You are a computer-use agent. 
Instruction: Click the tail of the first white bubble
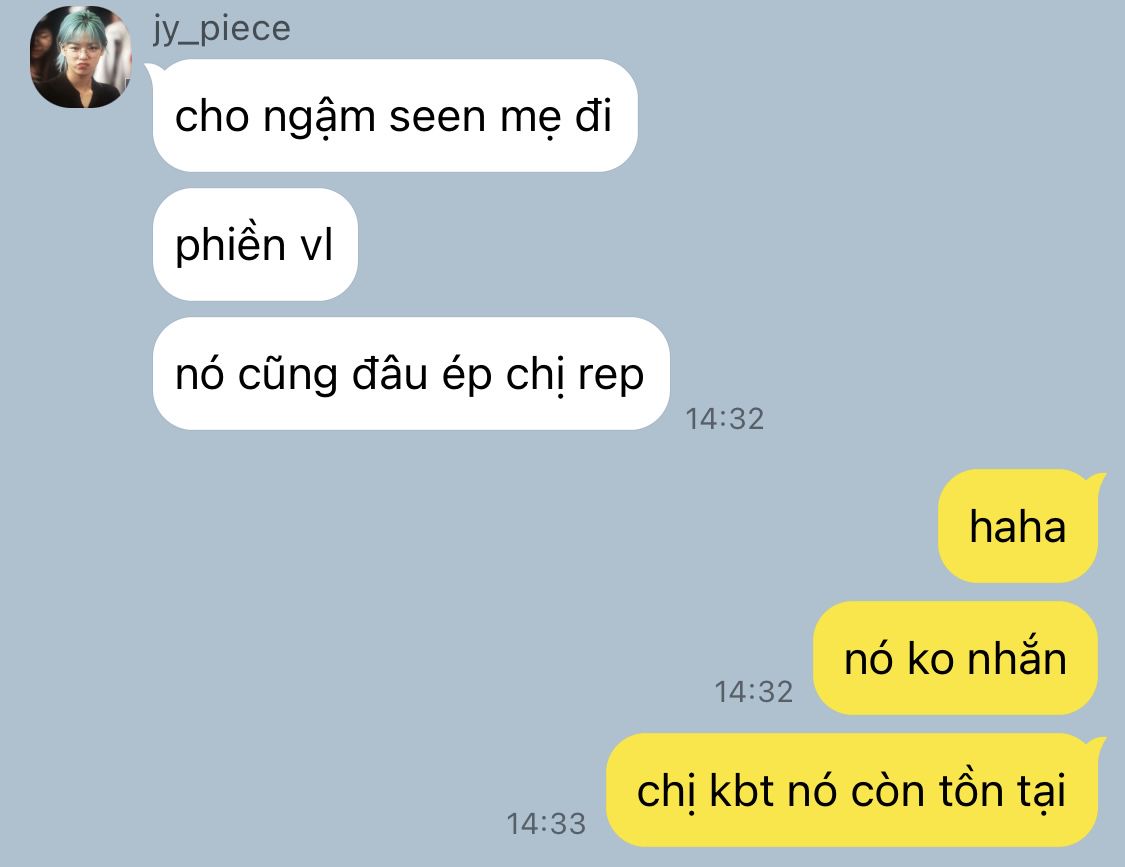pos(153,69)
